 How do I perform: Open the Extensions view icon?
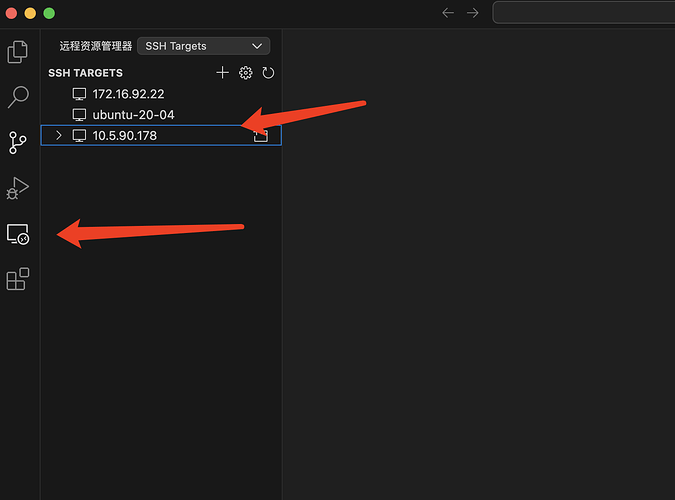pyautogui.click(x=18, y=279)
